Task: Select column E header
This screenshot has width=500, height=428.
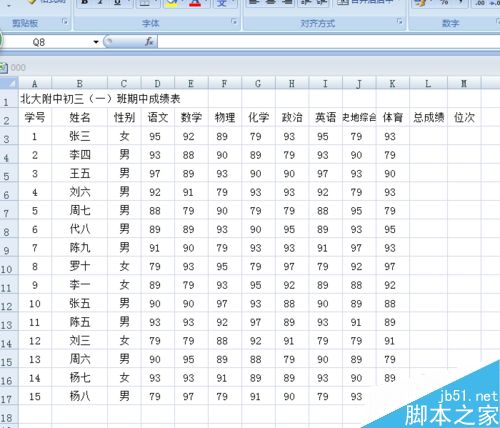Action: coord(191,83)
